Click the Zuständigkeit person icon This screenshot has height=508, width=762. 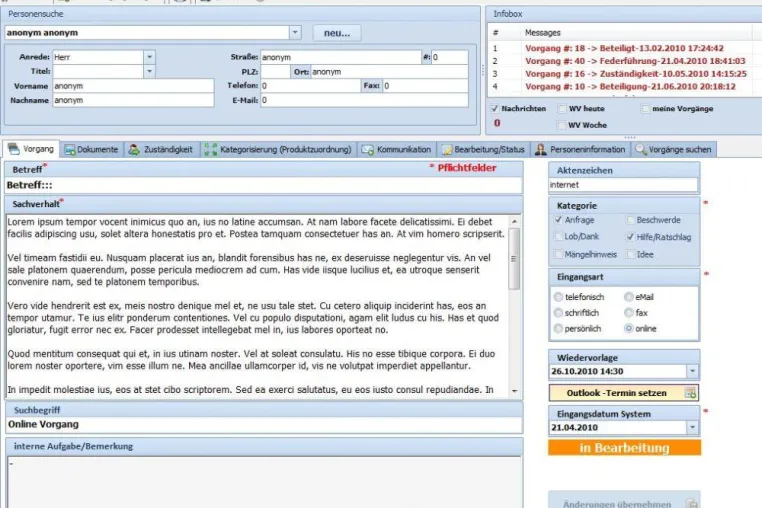(134, 150)
